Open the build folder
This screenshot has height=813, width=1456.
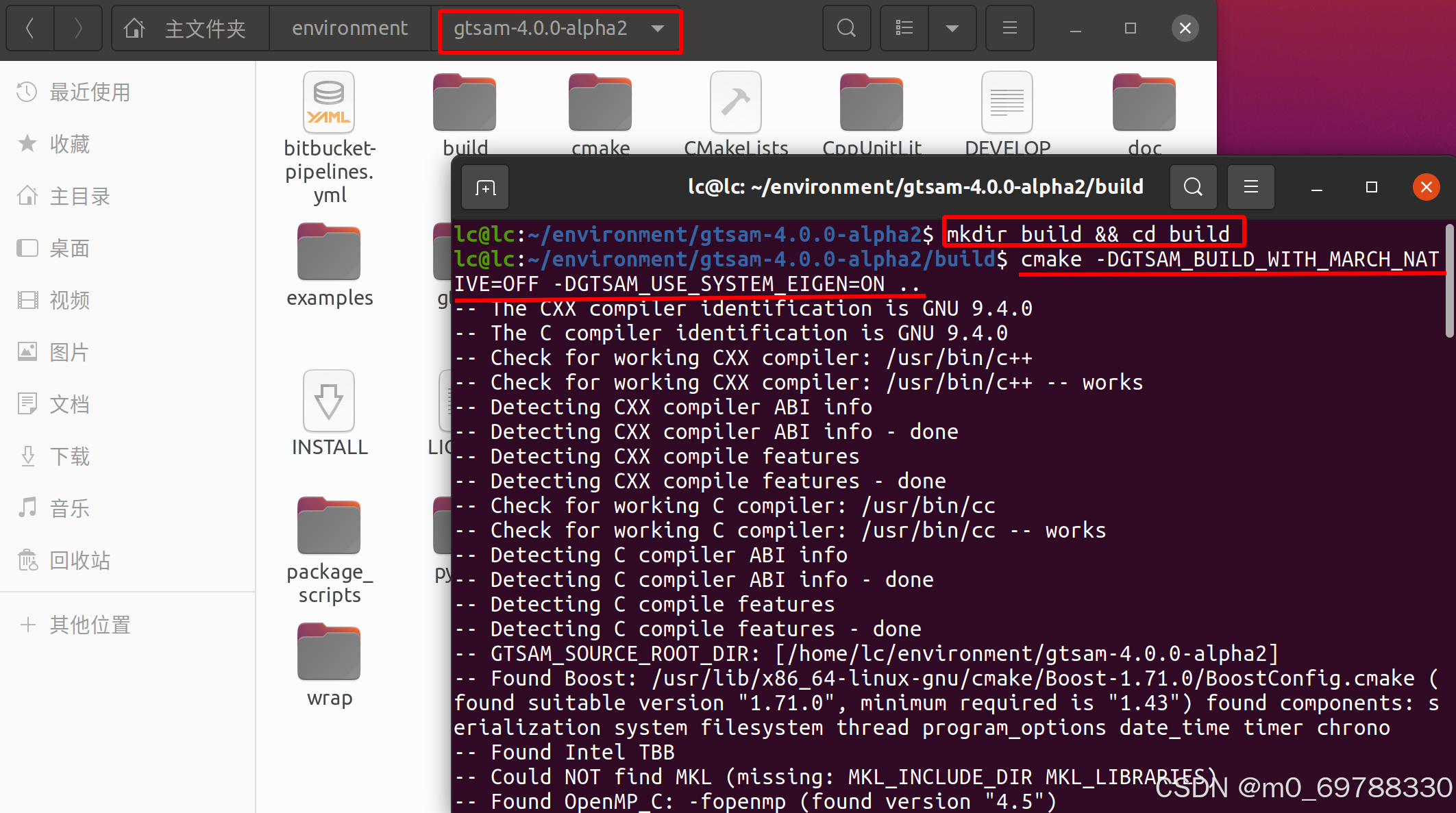tap(465, 103)
